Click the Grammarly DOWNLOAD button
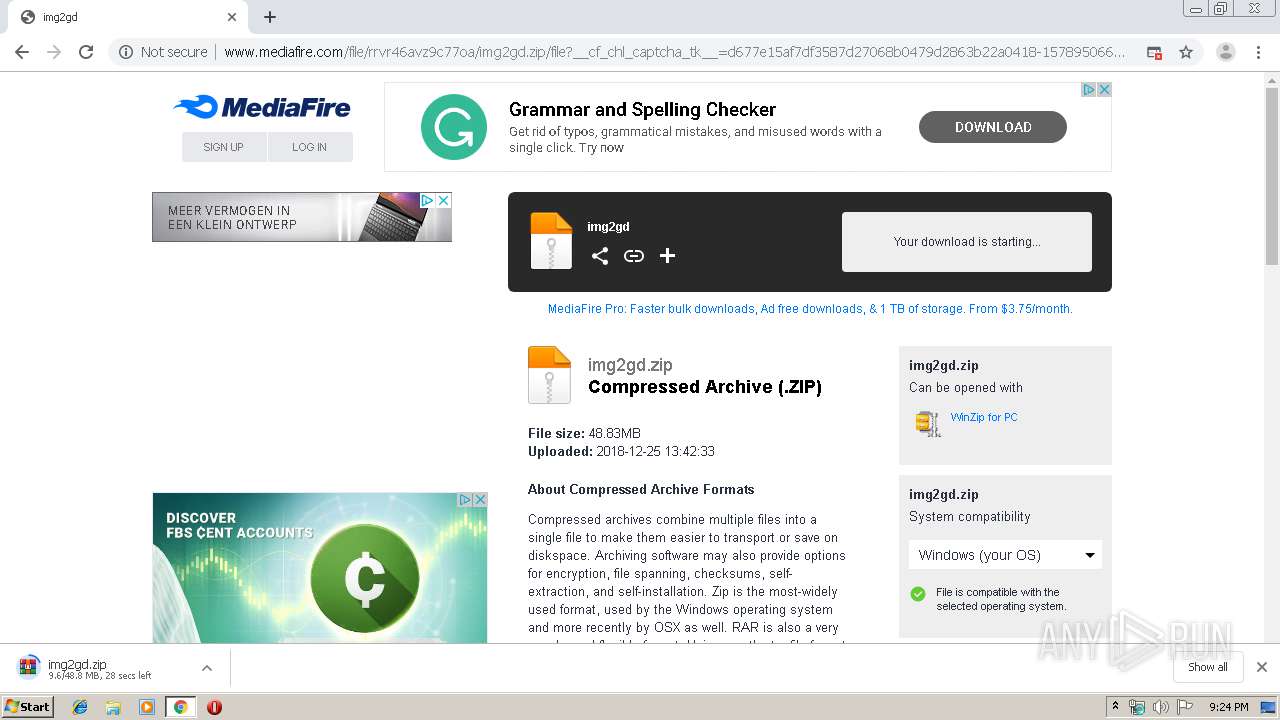The image size is (1280, 720). pos(993,127)
